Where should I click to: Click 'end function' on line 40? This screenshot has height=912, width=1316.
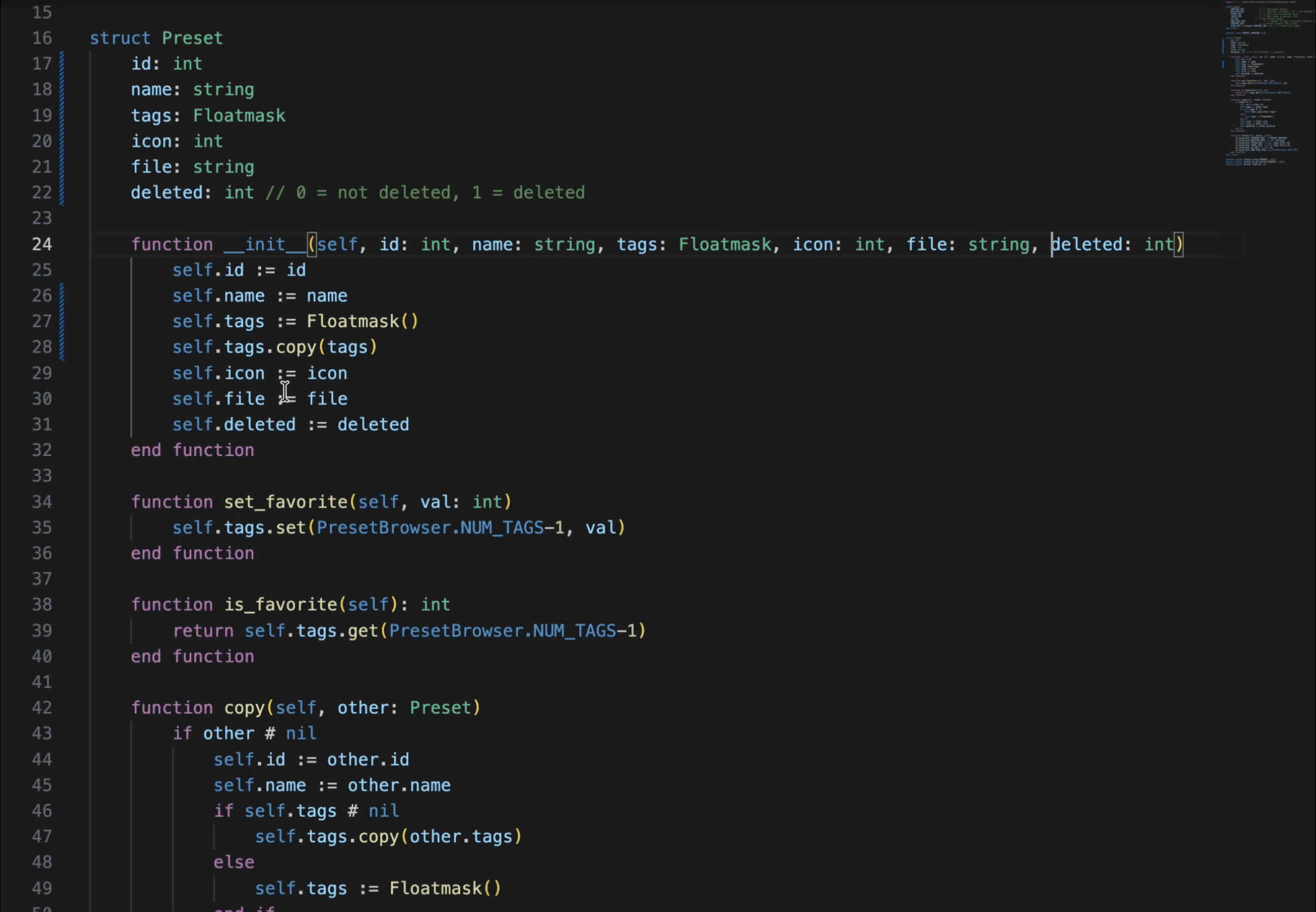click(193, 657)
